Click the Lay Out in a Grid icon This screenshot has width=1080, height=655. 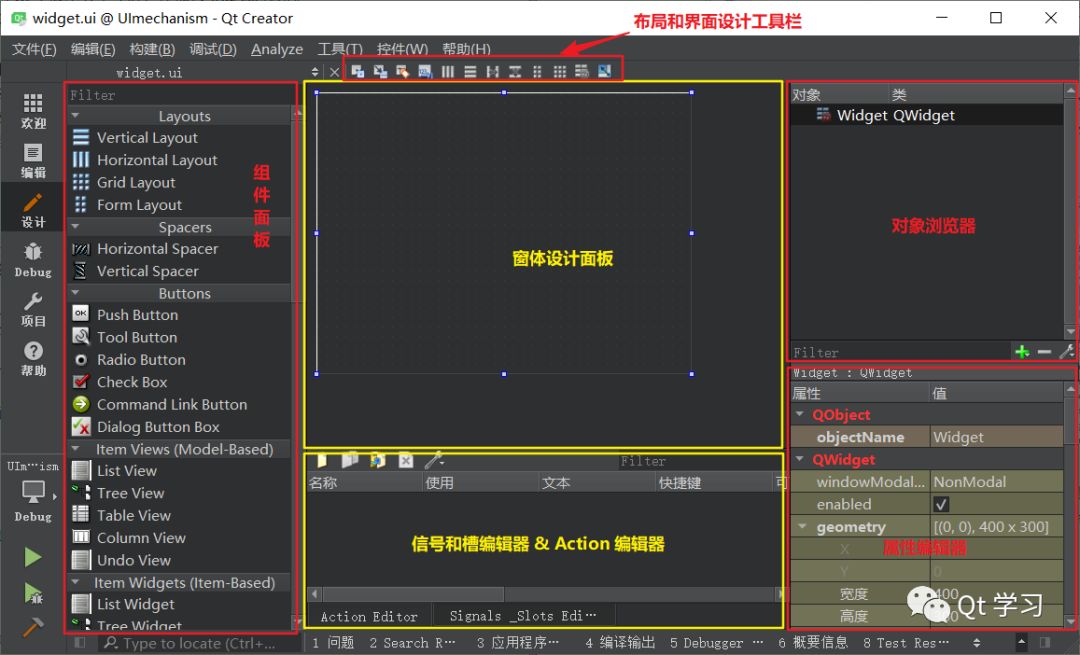(559, 71)
